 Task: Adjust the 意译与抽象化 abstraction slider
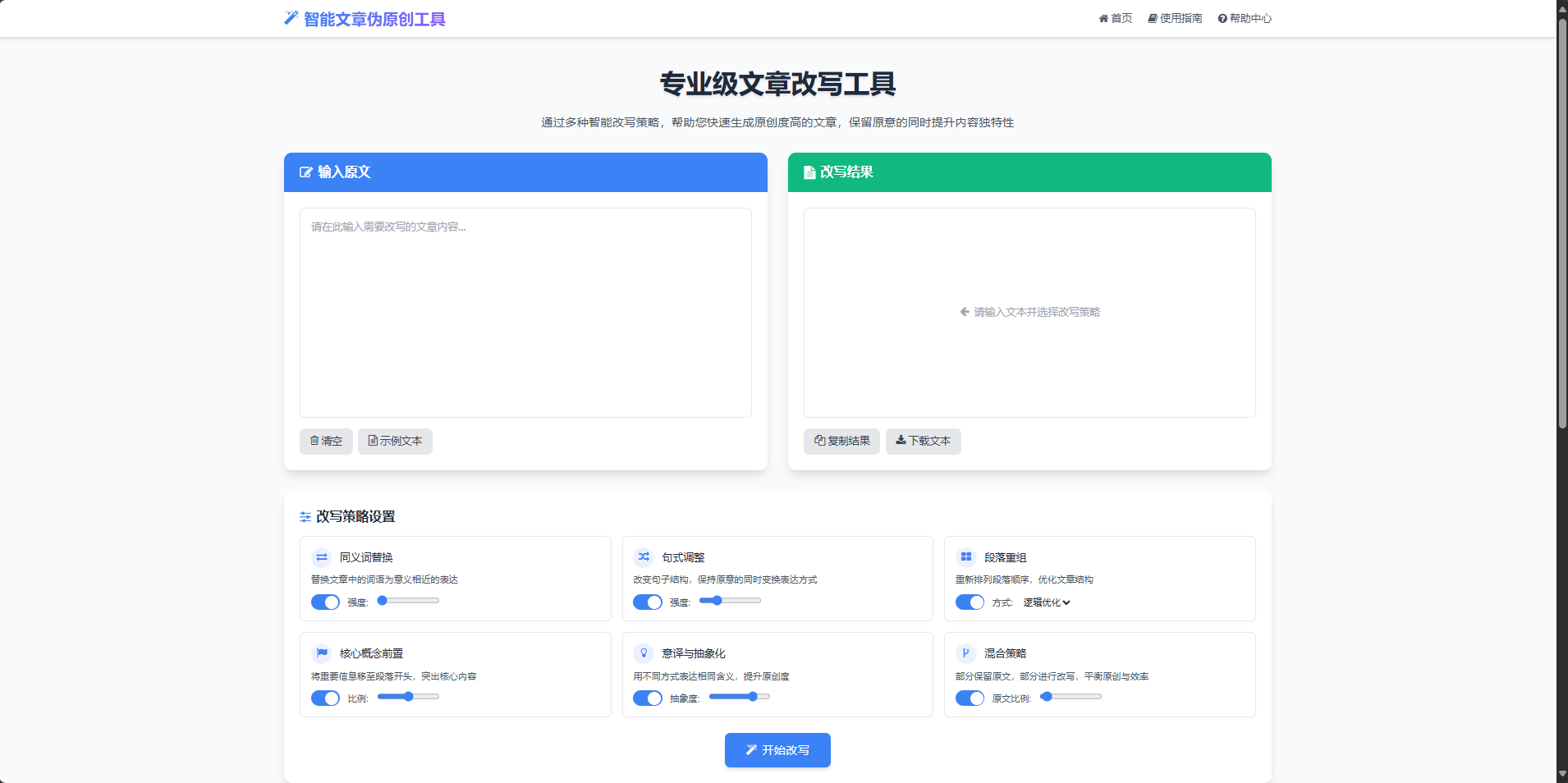click(x=740, y=697)
